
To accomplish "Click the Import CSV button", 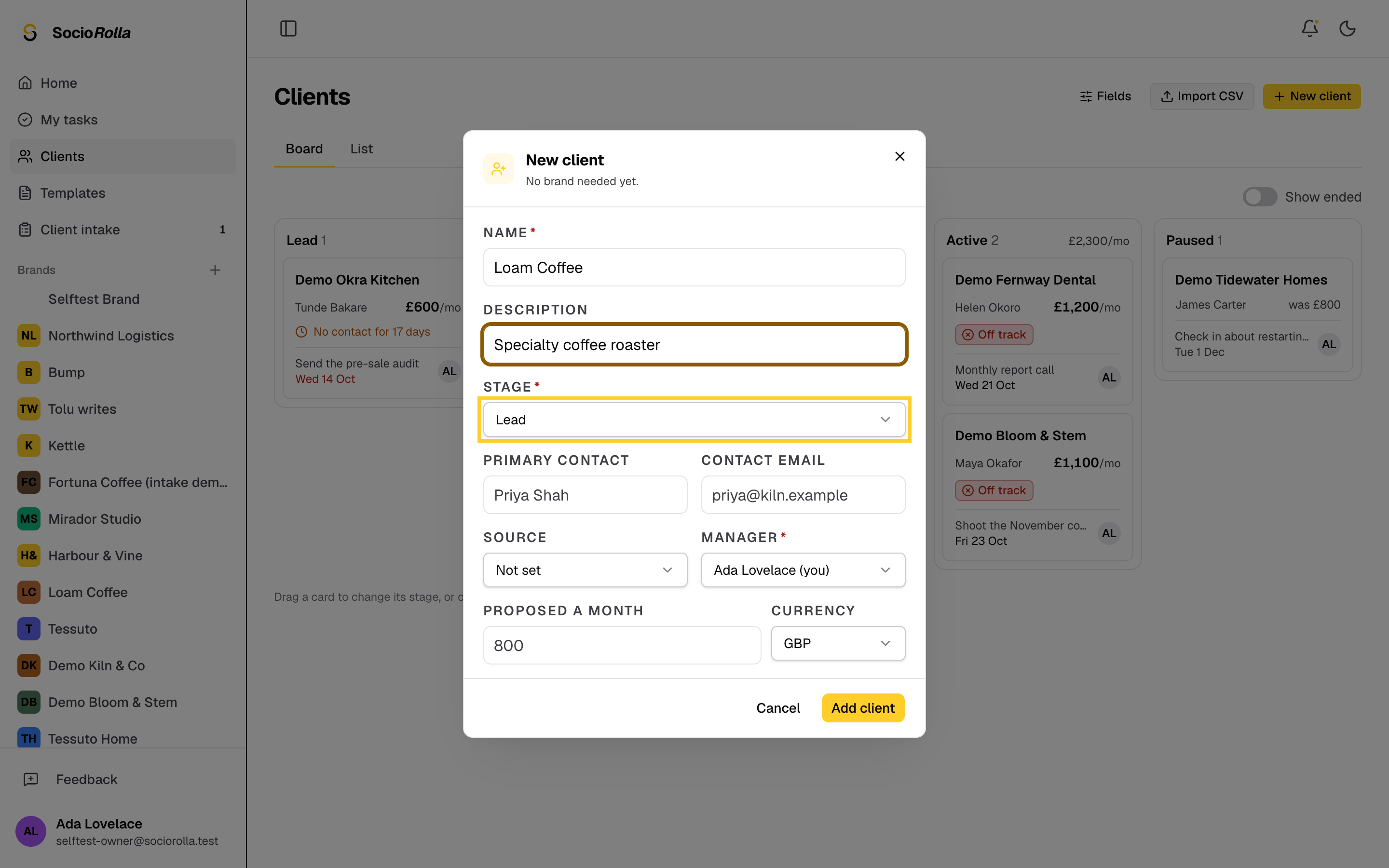I will point(1202,96).
